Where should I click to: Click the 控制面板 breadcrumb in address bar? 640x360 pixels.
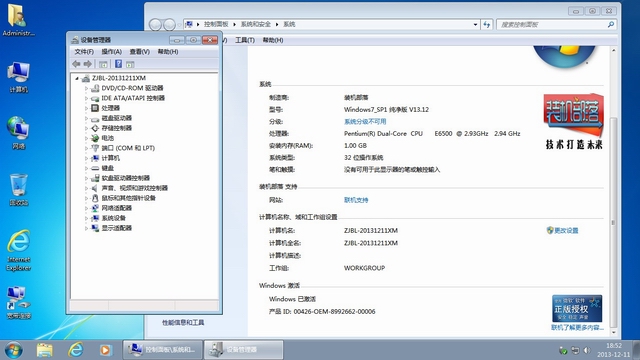[x=216, y=24]
